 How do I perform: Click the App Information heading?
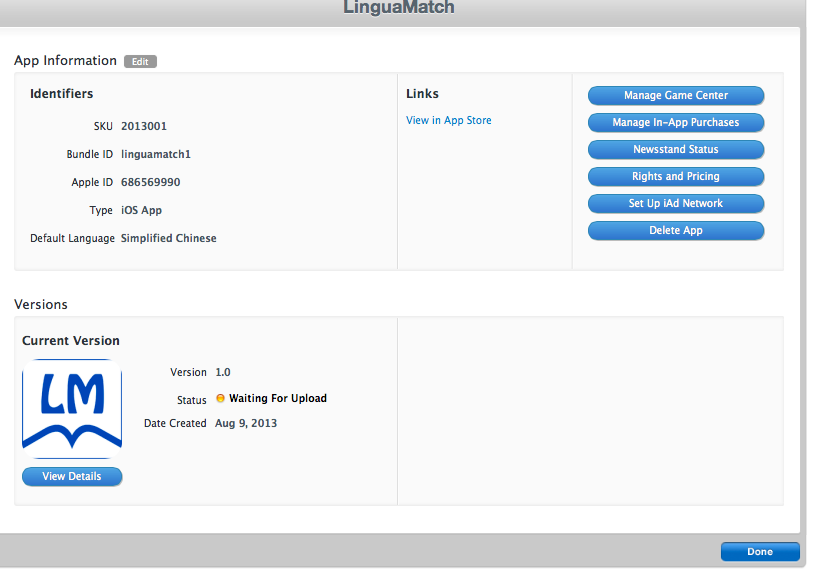pos(65,61)
